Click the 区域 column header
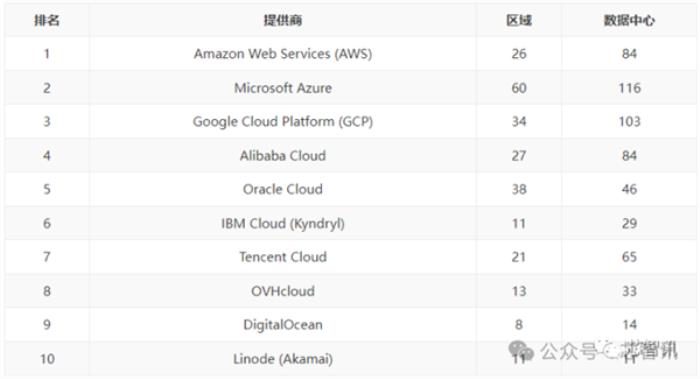The height and width of the screenshot is (379, 700). [x=519, y=20]
